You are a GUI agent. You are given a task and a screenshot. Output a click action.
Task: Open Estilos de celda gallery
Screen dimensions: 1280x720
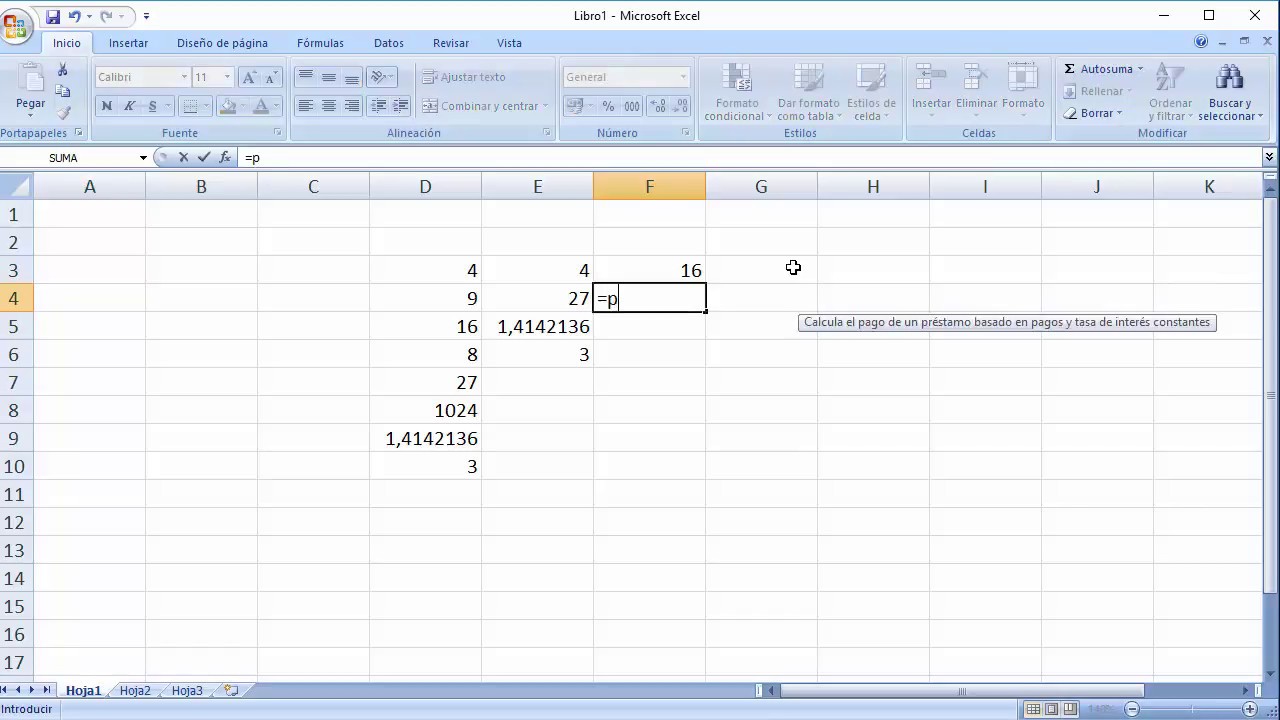[x=871, y=92]
